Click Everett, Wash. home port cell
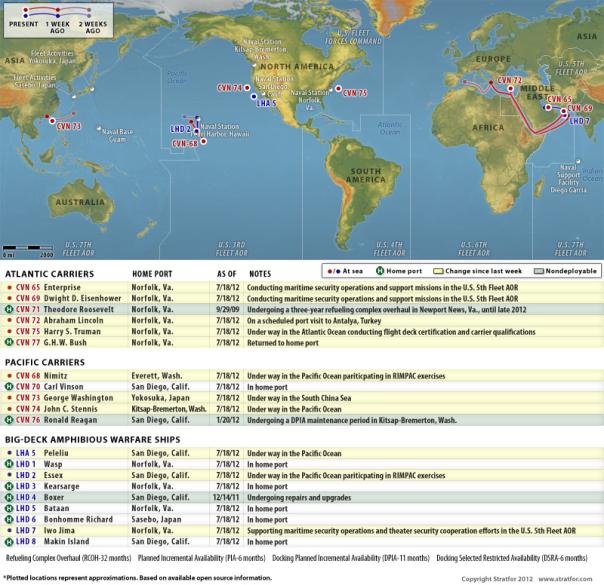The image size is (604, 585). point(157,375)
